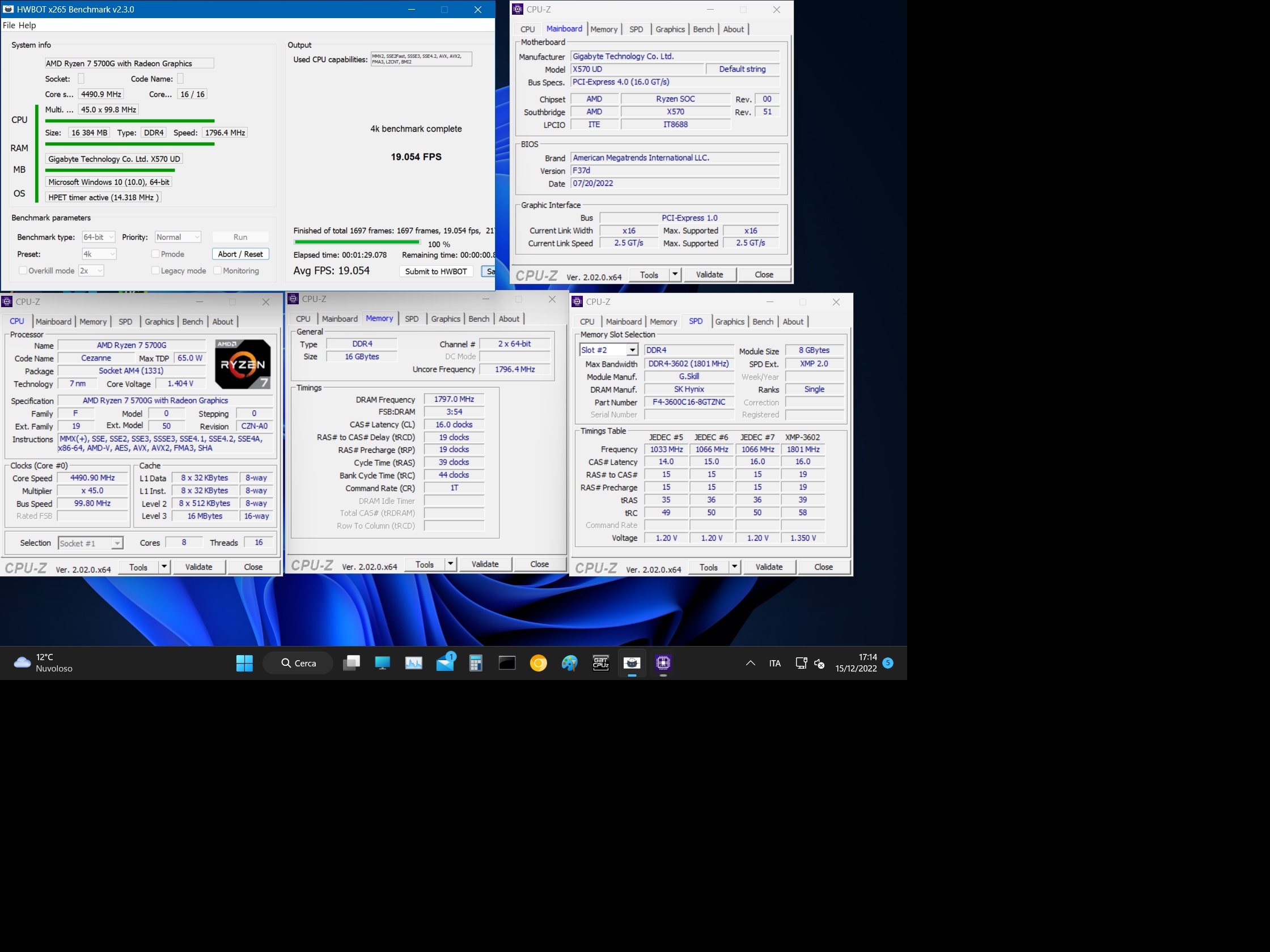Screen dimensions: 1270x952
Task: Open the Priority Normal dropdown
Action: coord(178,237)
